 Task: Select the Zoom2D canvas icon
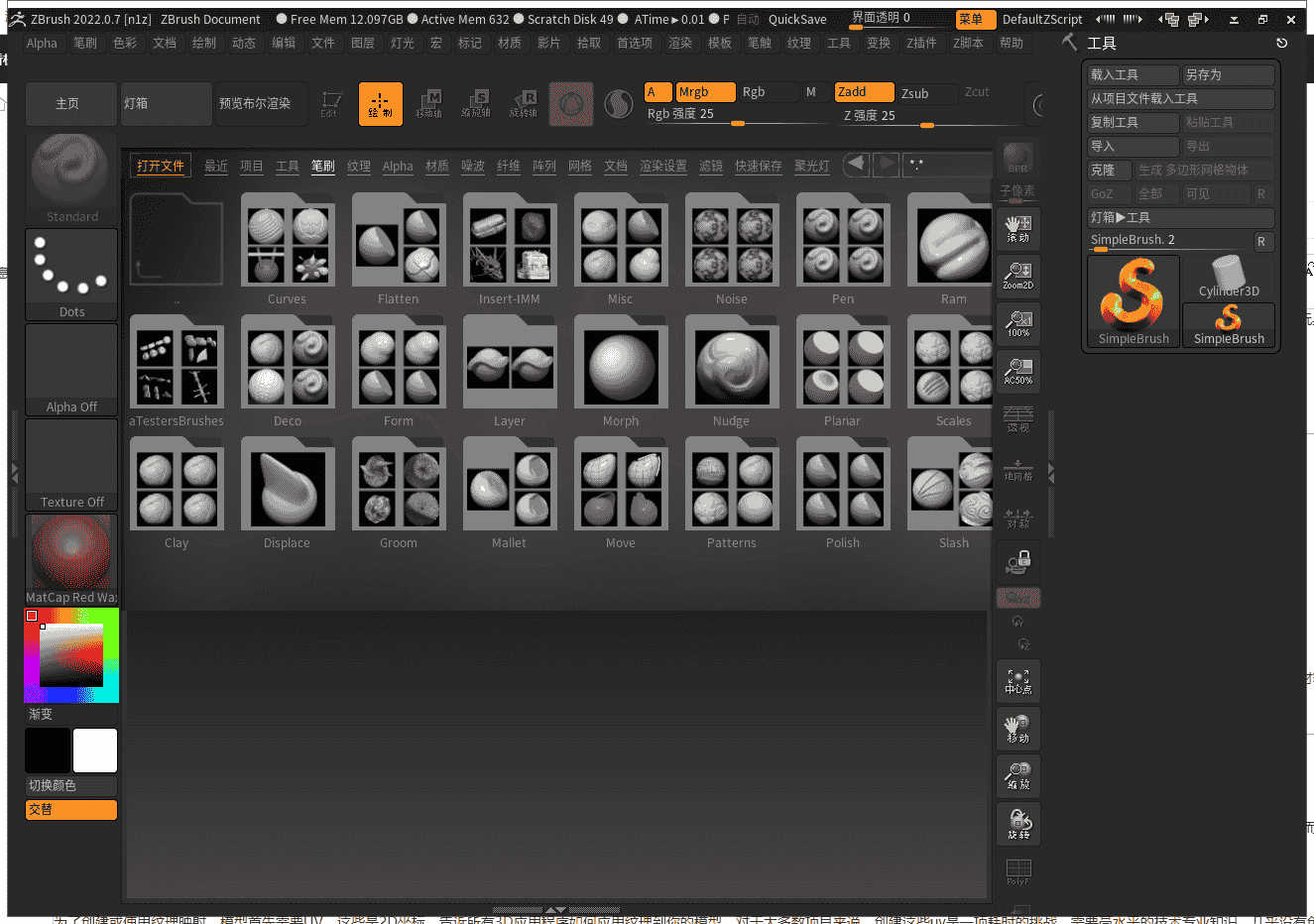[1018, 276]
